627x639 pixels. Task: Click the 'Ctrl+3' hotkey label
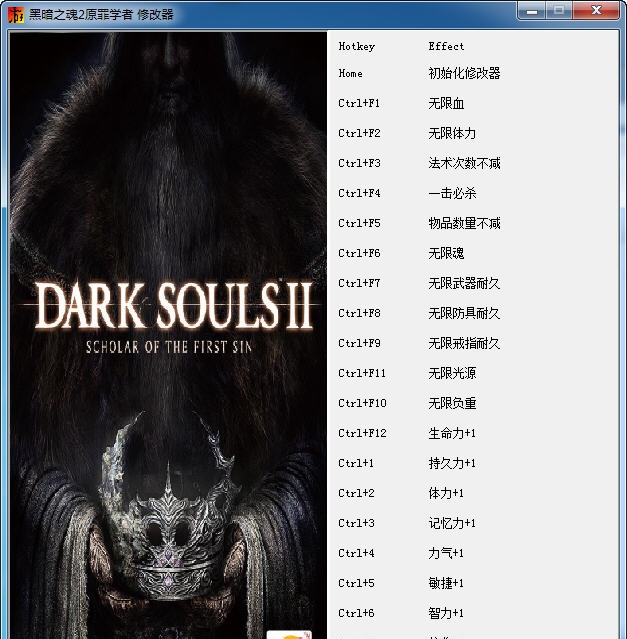tap(356, 523)
